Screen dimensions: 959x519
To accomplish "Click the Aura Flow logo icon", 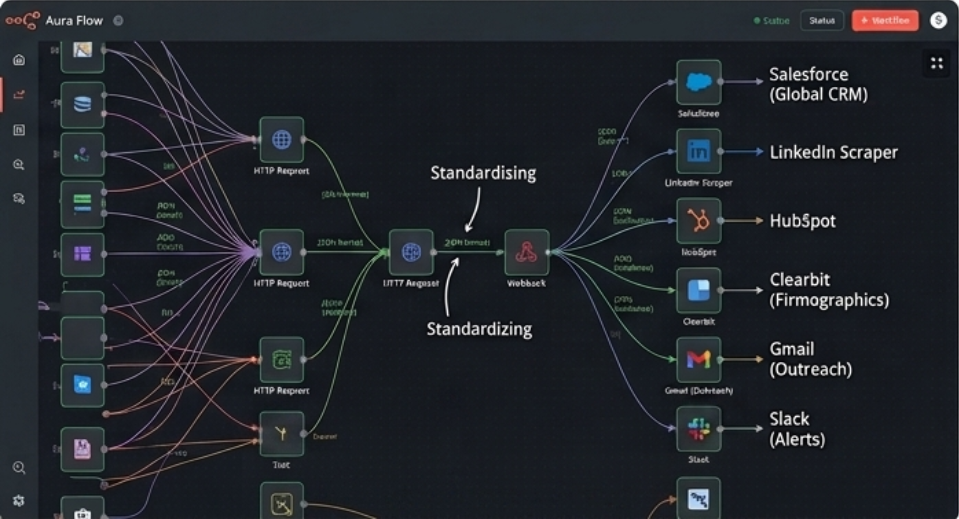I will click(x=23, y=21).
